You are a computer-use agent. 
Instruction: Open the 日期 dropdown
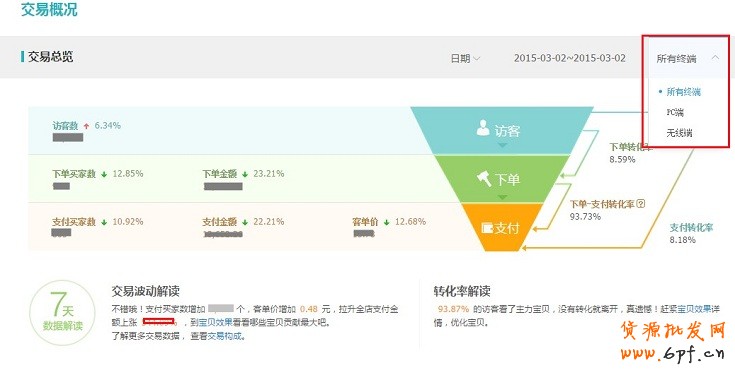pyautogui.click(x=465, y=59)
